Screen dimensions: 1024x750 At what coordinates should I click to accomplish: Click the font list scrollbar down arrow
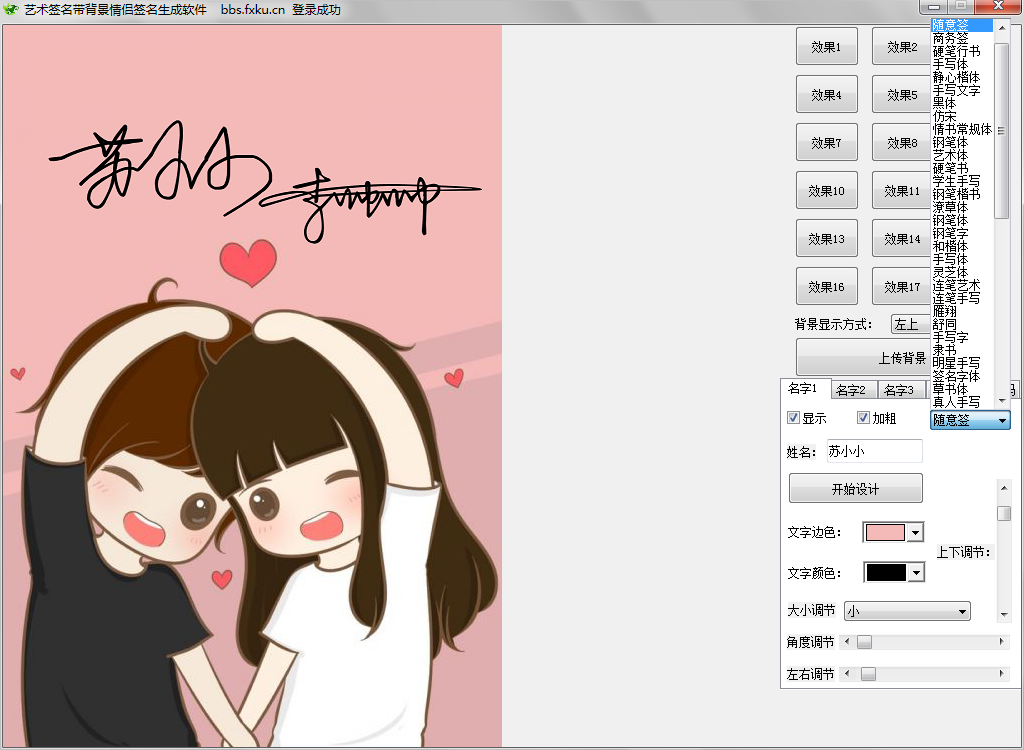tap(1002, 401)
